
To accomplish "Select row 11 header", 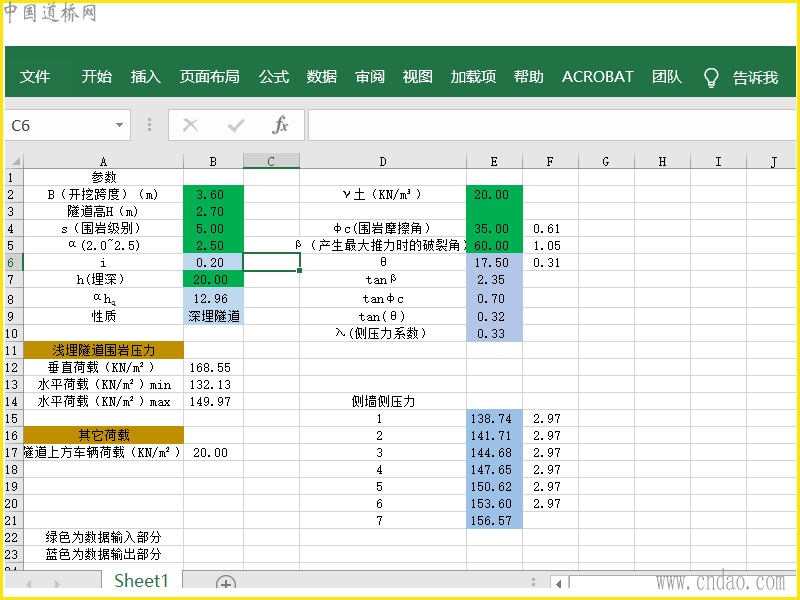I will [x=12, y=351].
